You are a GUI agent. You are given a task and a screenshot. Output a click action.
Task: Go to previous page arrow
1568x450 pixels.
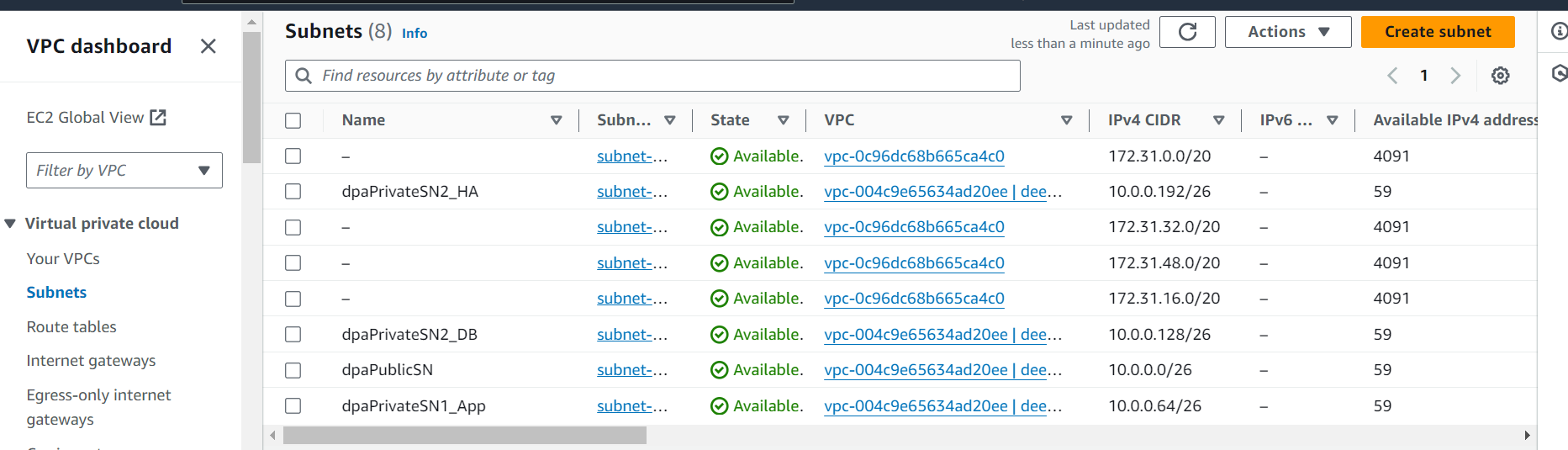coord(1392,76)
